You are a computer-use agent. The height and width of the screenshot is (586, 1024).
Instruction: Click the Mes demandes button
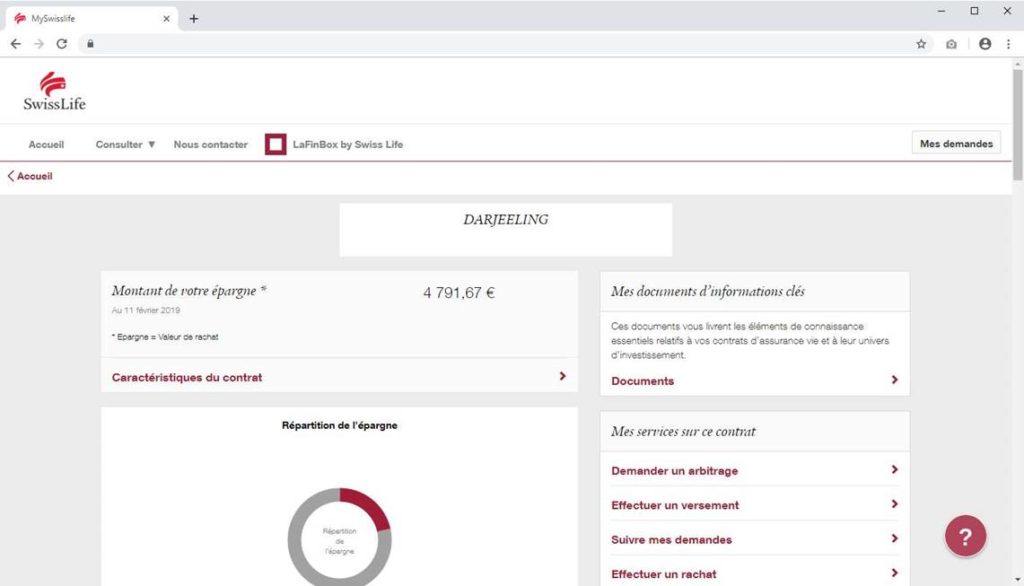(956, 143)
